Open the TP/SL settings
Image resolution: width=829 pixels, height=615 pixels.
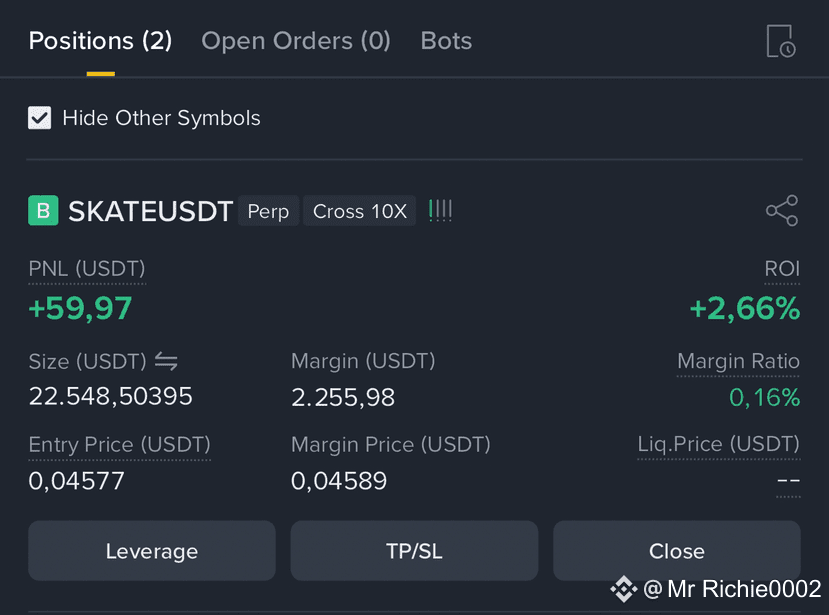[x=414, y=551]
